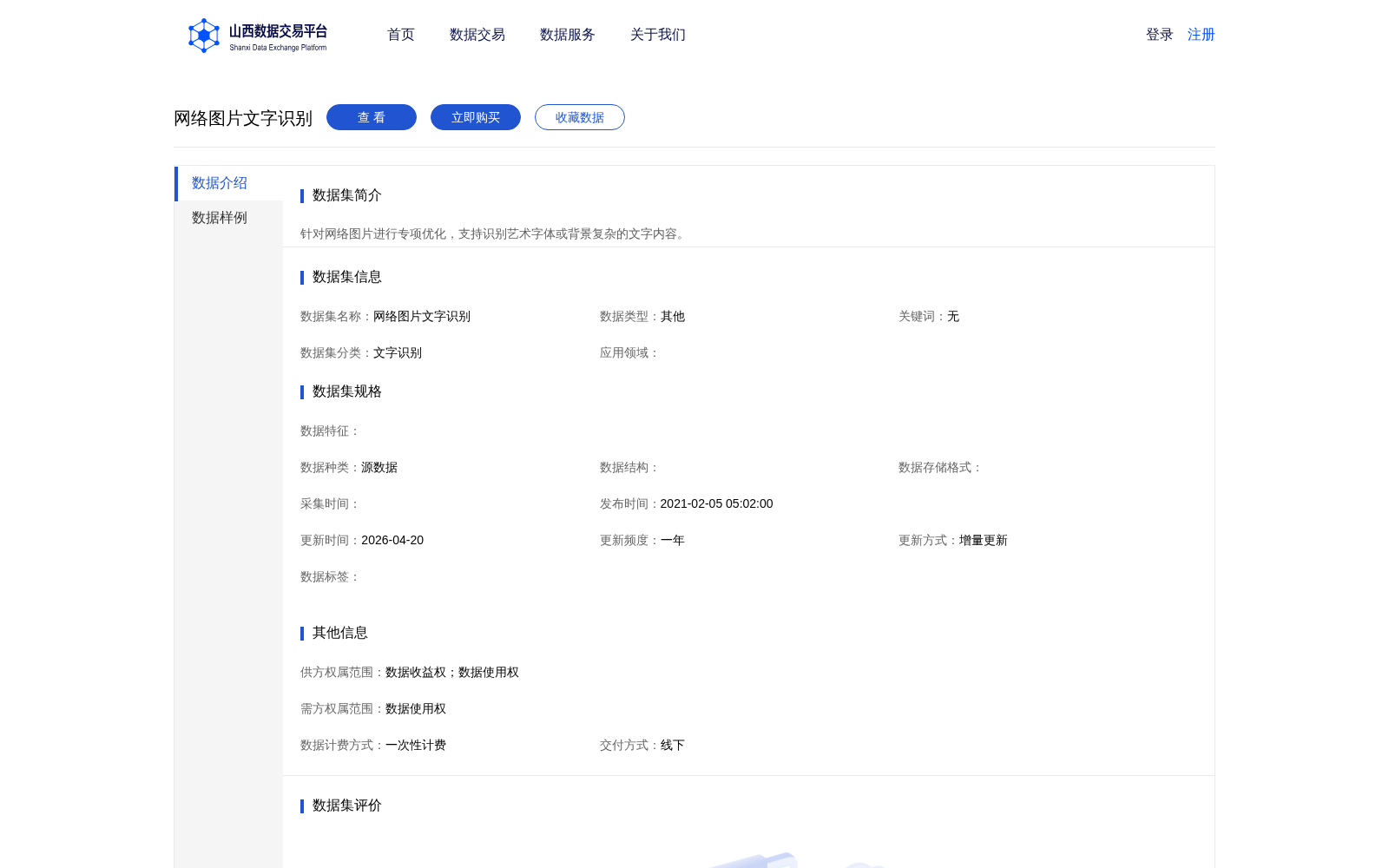Open the 关于我们 menu item
The image size is (1389, 868).
[658, 35]
